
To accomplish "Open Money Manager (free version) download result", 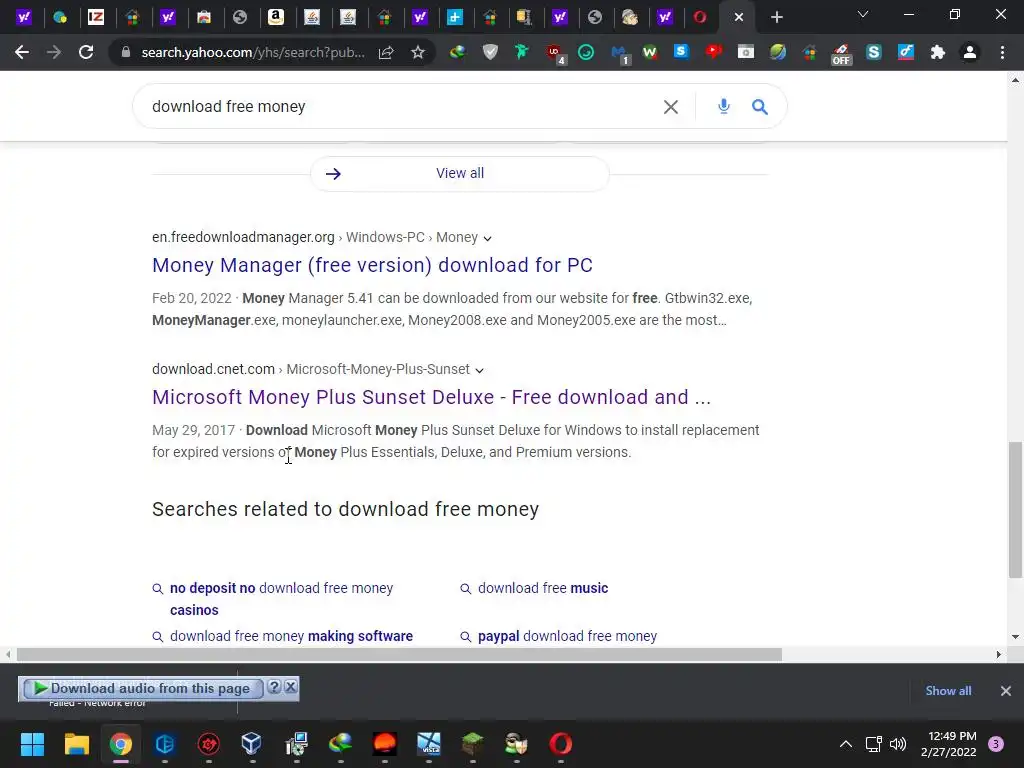I will point(372,265).
